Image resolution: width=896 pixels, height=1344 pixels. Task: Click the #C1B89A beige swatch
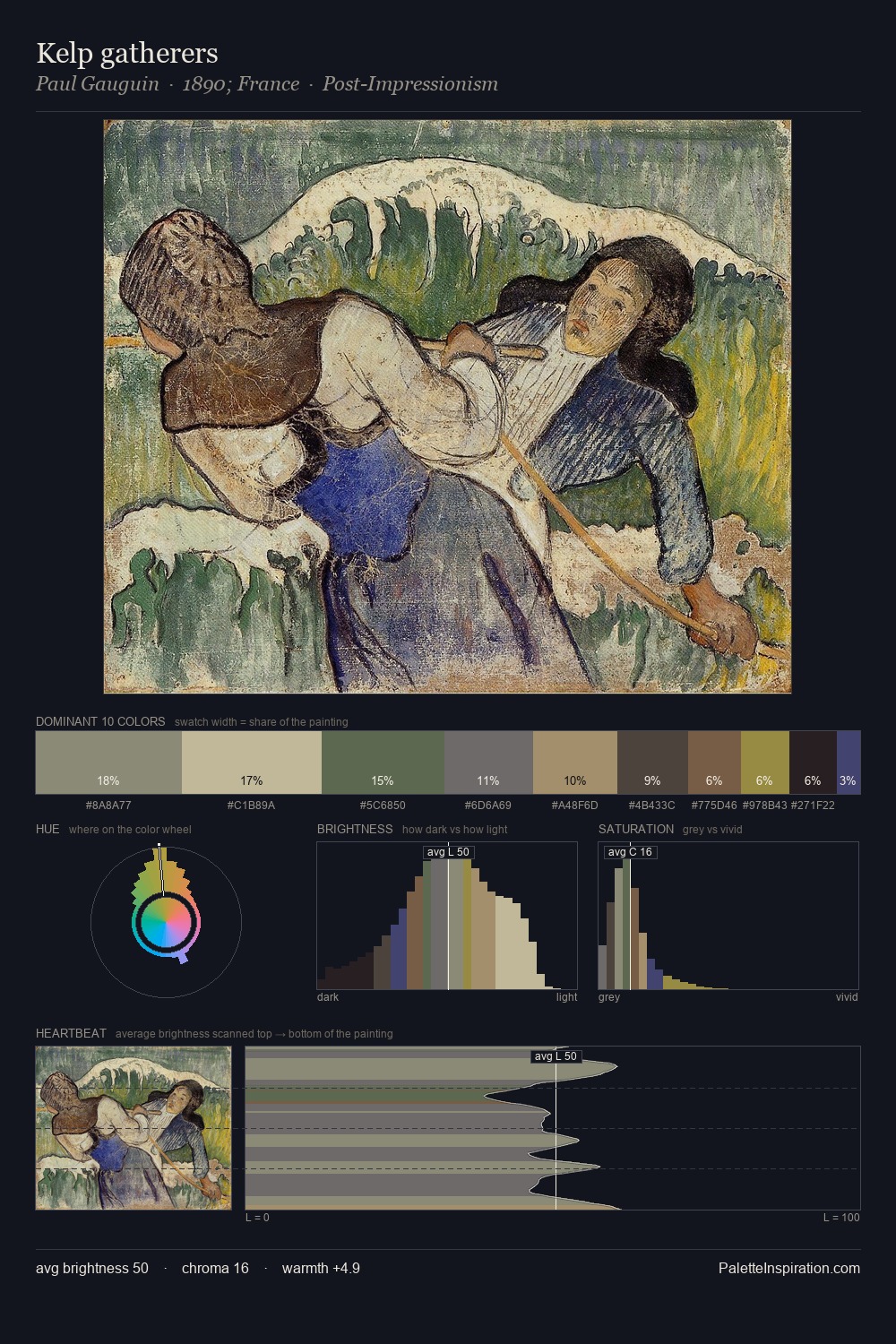click(252, 762)
